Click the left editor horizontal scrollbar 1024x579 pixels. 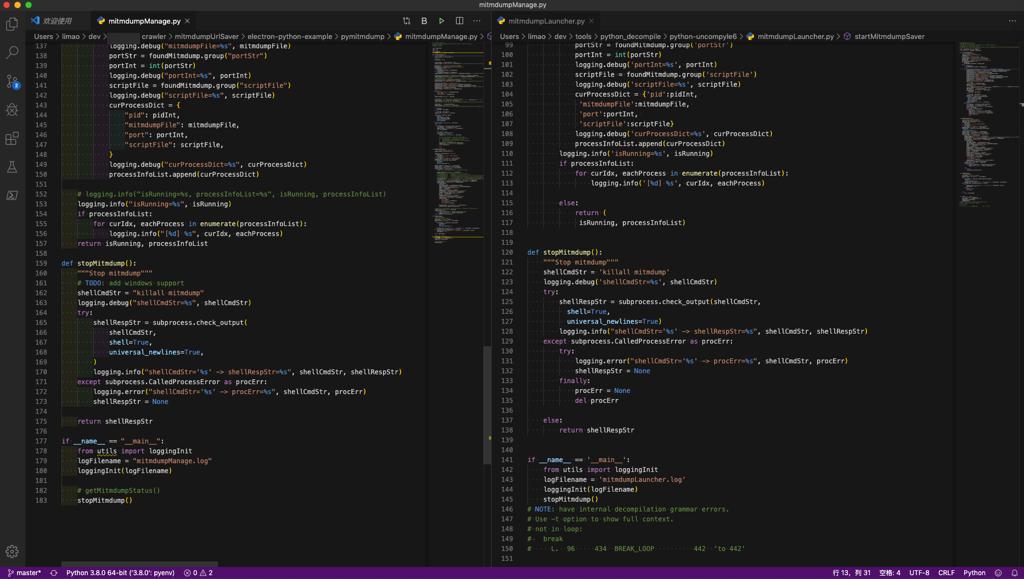point(139,563)
